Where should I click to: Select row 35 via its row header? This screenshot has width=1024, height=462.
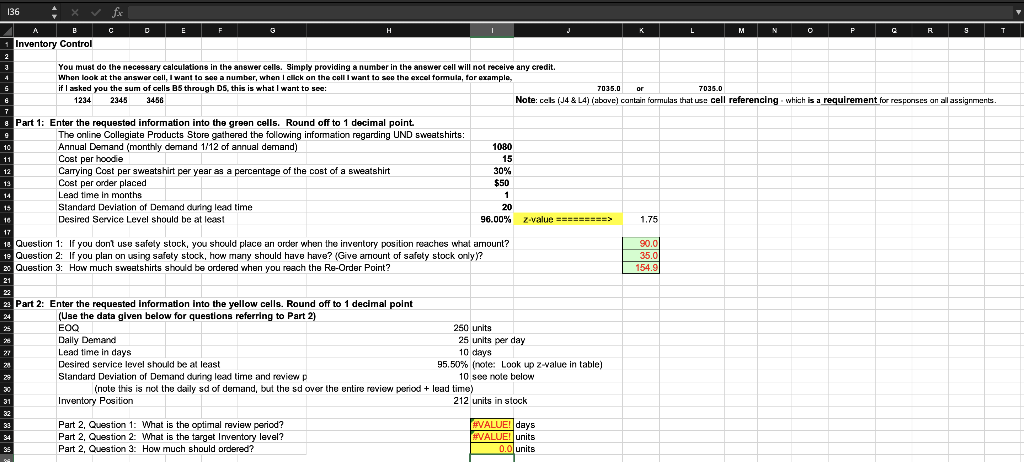click(7, 449)
